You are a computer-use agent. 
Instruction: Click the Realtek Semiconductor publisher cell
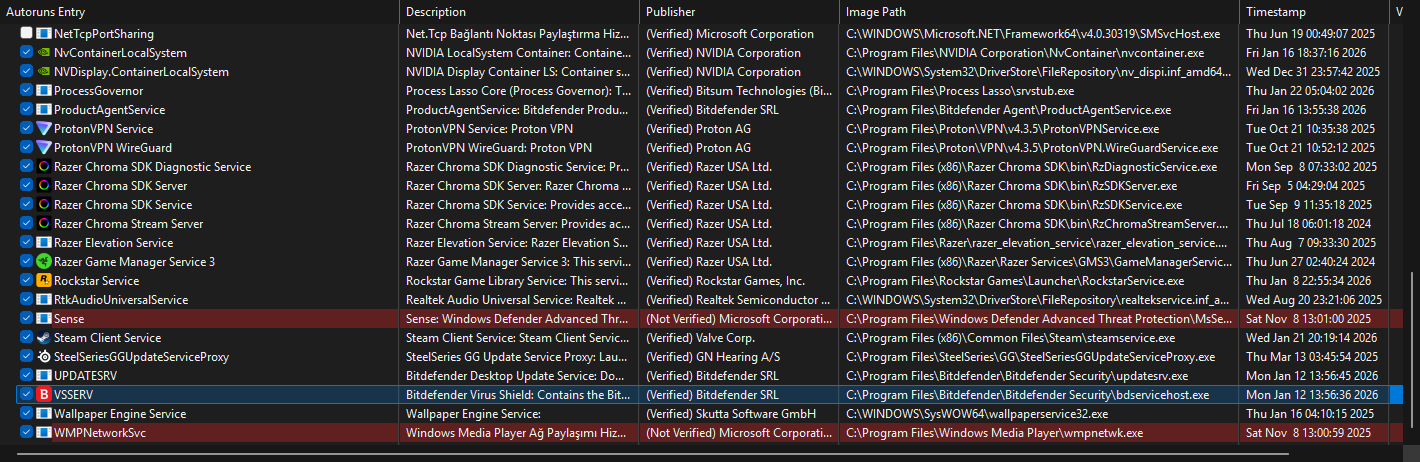click(739, 300)
